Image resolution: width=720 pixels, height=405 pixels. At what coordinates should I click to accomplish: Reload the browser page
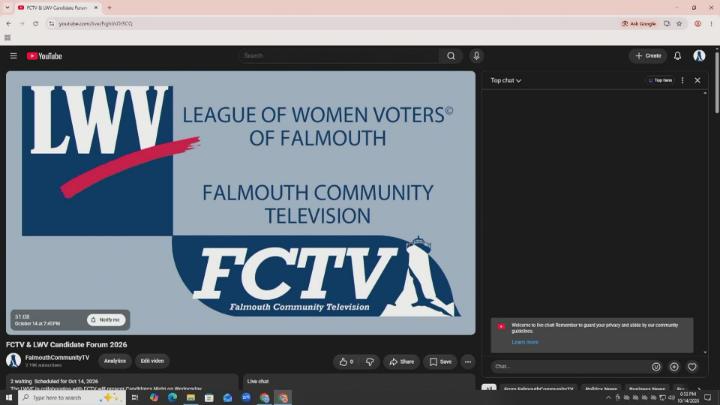[35, 23]
